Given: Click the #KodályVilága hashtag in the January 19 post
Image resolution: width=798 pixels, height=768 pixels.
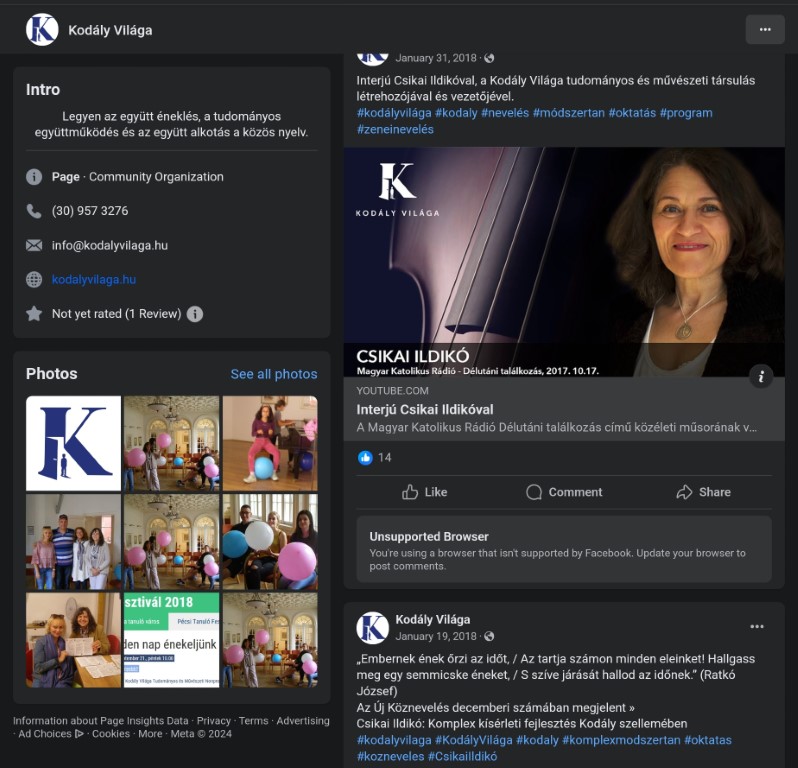Looking at the screenshot, I should [473, 740].
